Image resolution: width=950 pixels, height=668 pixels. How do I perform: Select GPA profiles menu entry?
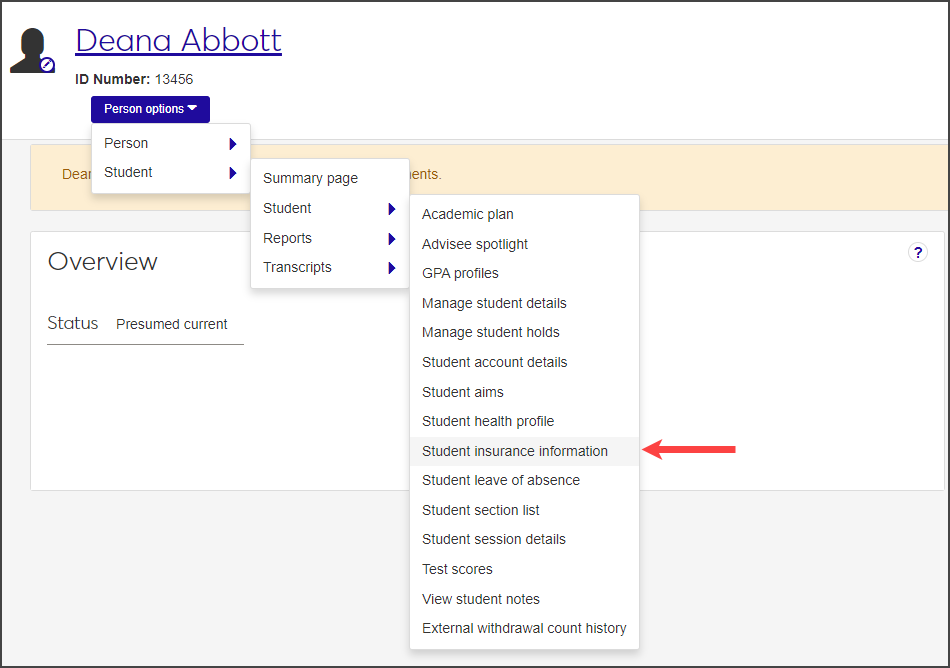pyautogui.click(x=460, y=273)
